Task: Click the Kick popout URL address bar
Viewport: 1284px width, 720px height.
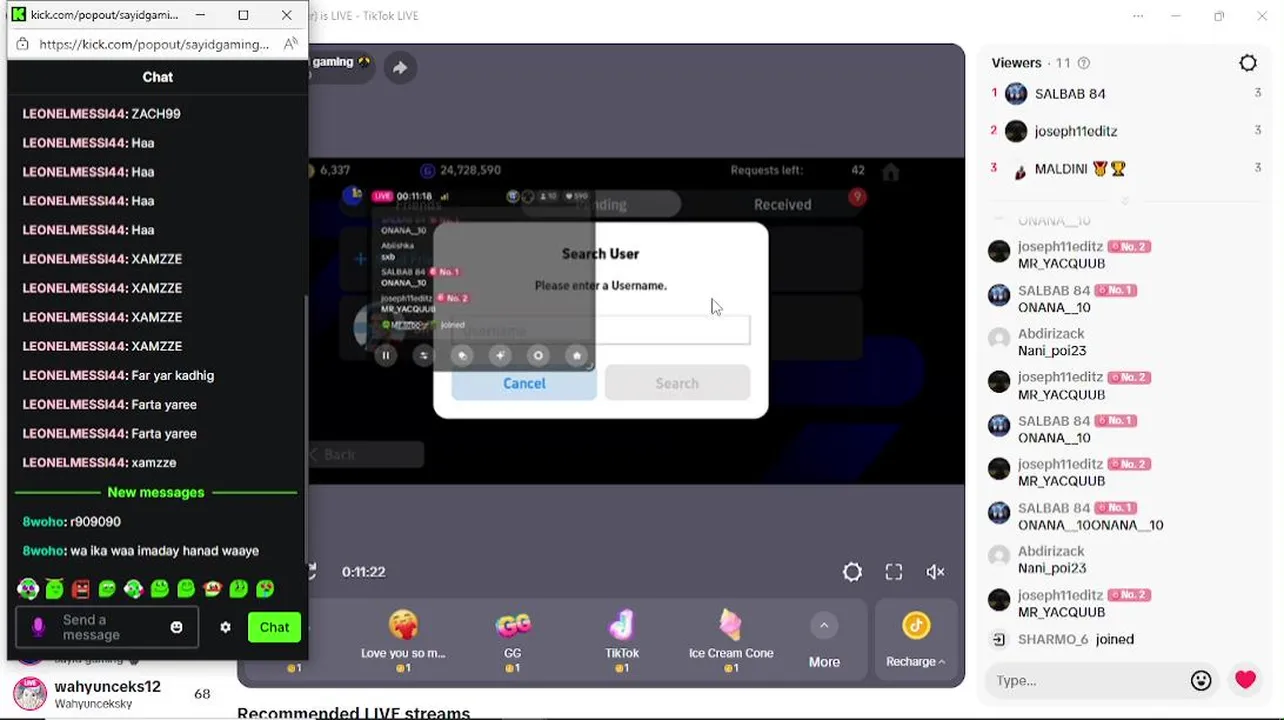Action: point(154,44)
